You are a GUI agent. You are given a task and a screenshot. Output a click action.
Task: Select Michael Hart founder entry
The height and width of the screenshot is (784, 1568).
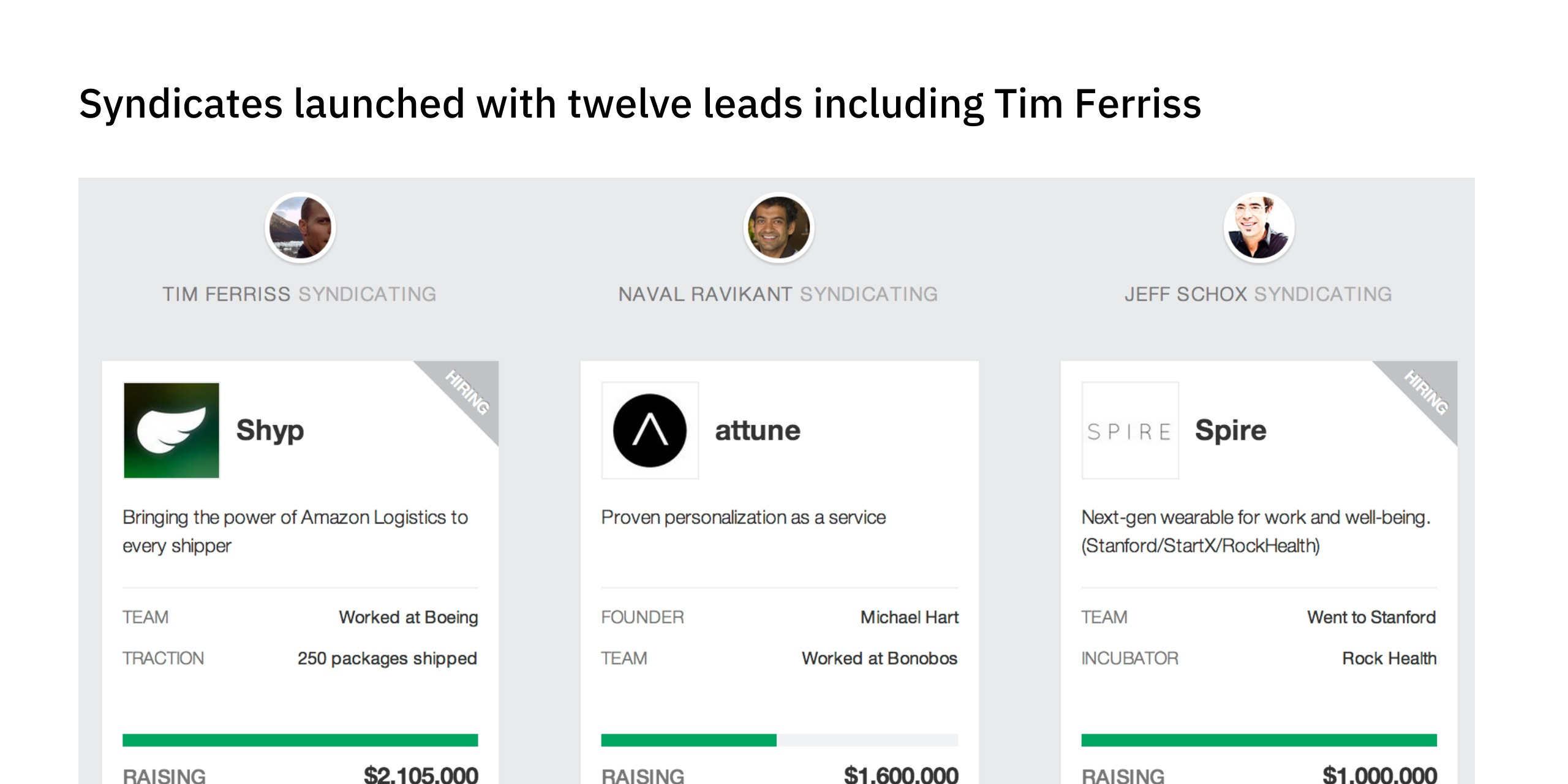click(x=909, y=617)
